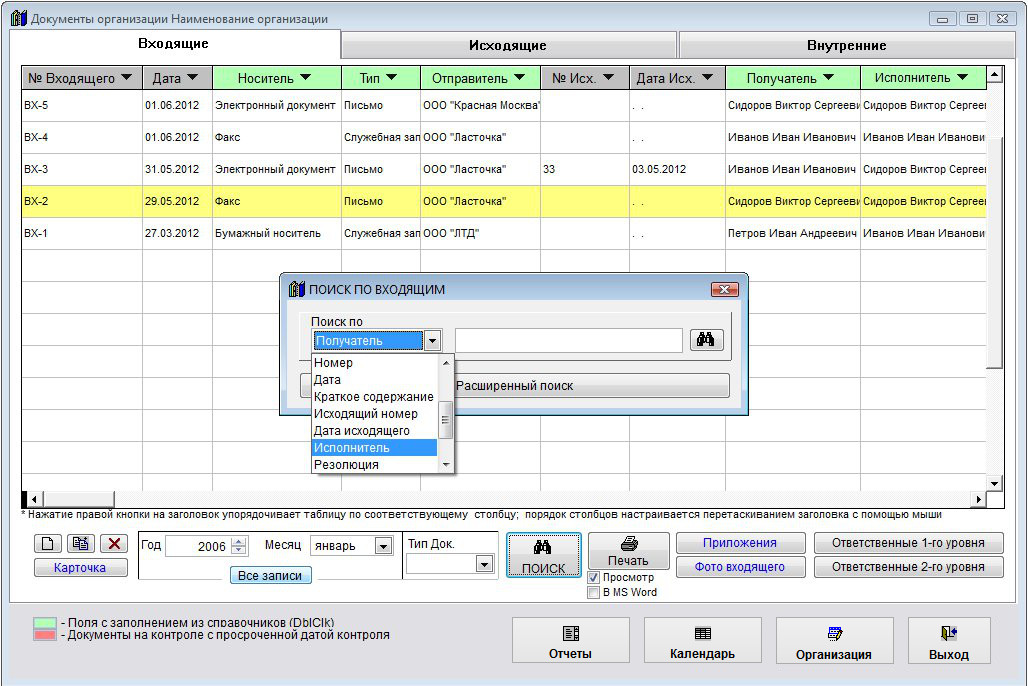
Task: Click the Все записи button
Action: tap(270, 575)
